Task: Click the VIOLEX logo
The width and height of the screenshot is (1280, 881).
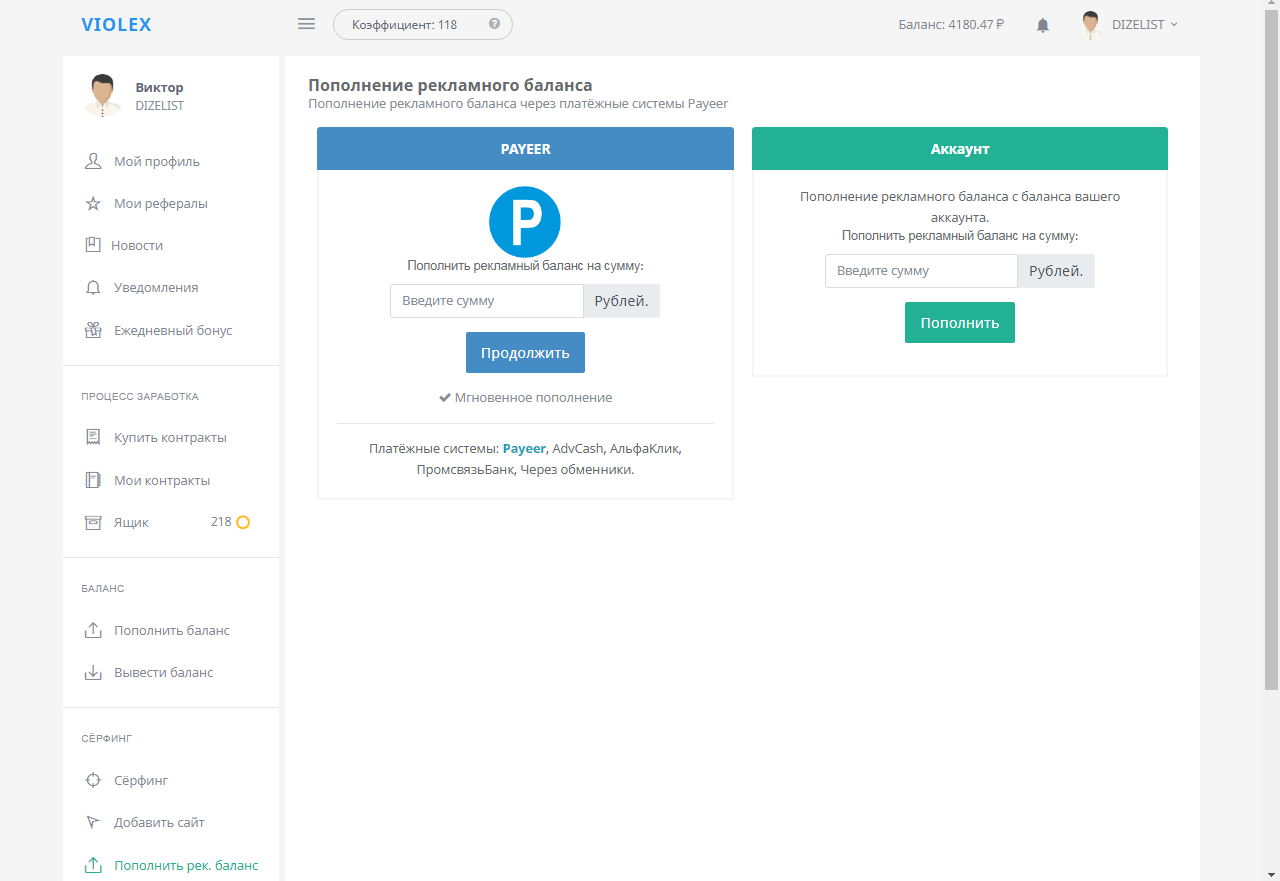Action: 117,25
